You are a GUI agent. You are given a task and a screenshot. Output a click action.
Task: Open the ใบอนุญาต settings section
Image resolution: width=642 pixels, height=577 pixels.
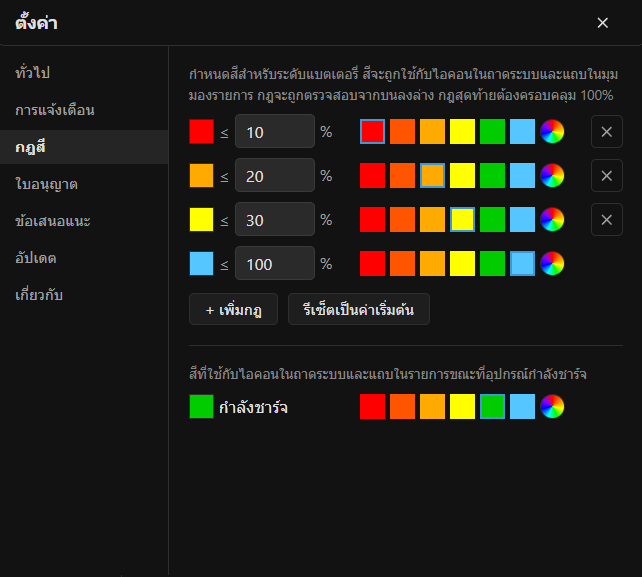click(84, 184)
